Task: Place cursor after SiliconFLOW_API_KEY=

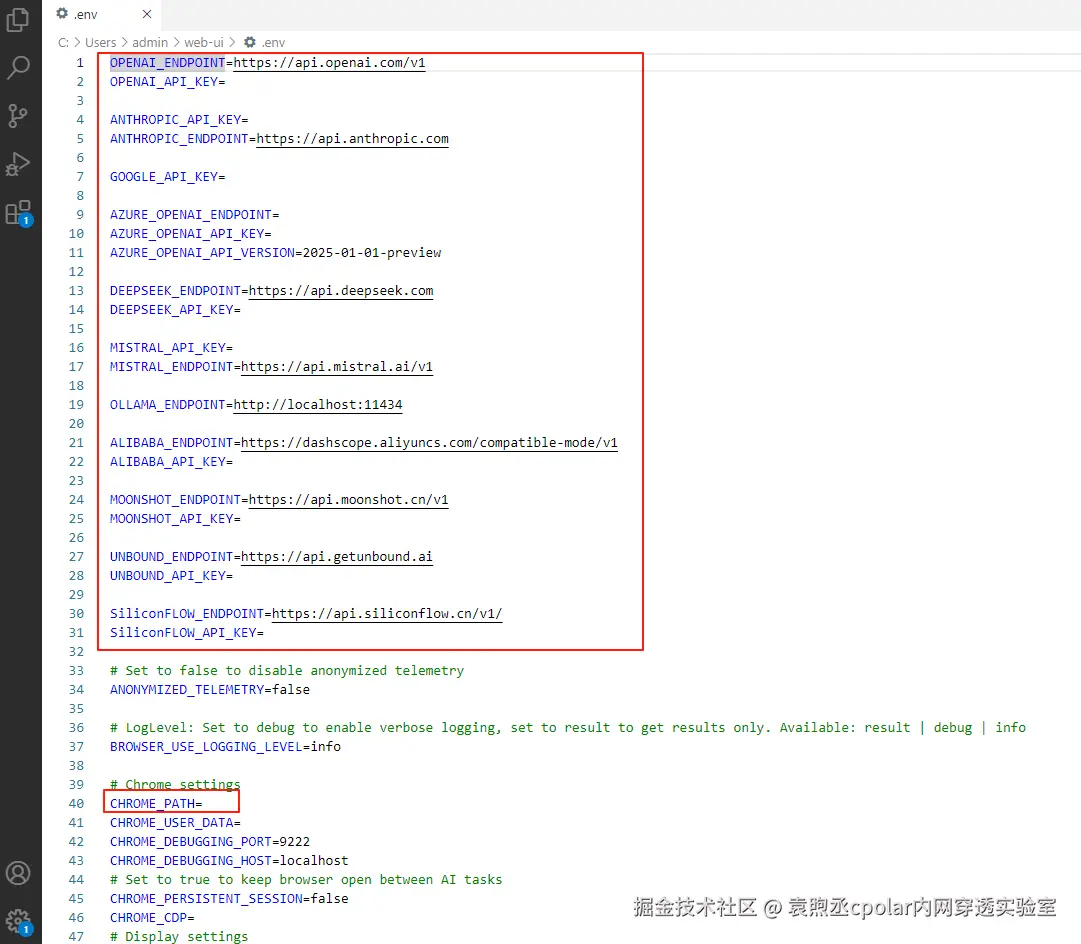Action: [x=265, y=632]
